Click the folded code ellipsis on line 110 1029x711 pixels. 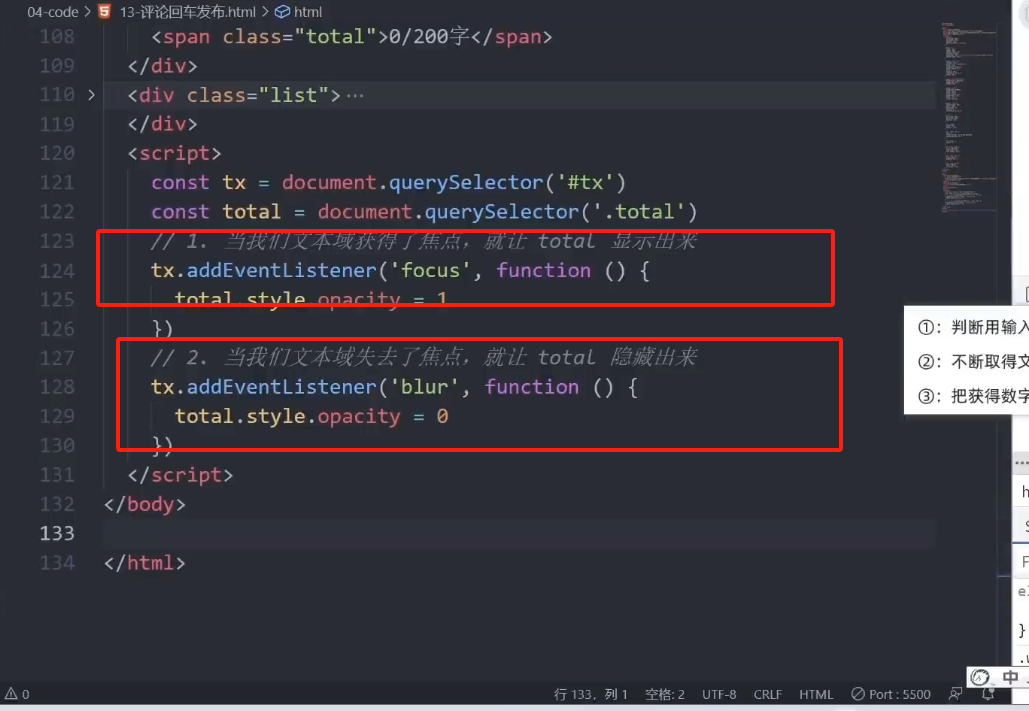[x=355, y=96]
